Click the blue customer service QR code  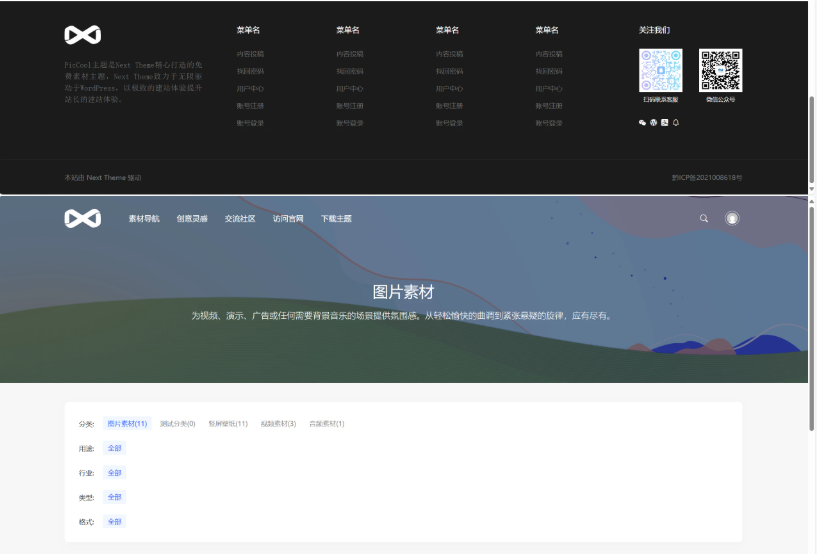pyautogui.click(x=660, y=70)
